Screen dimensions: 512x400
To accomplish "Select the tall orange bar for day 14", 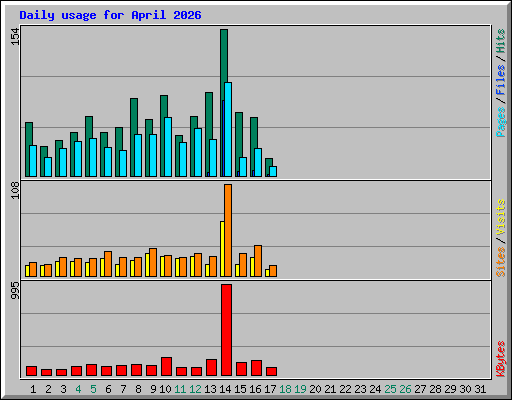I will click(228, 230).
